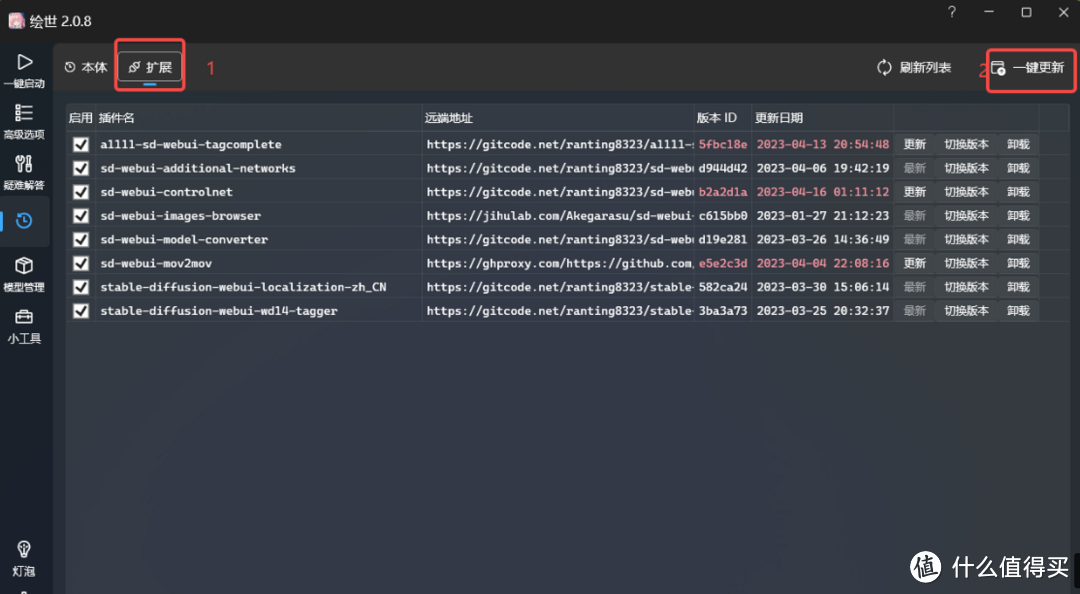Select the version management clock icon
1080x594 pixels.
point(24,220)
